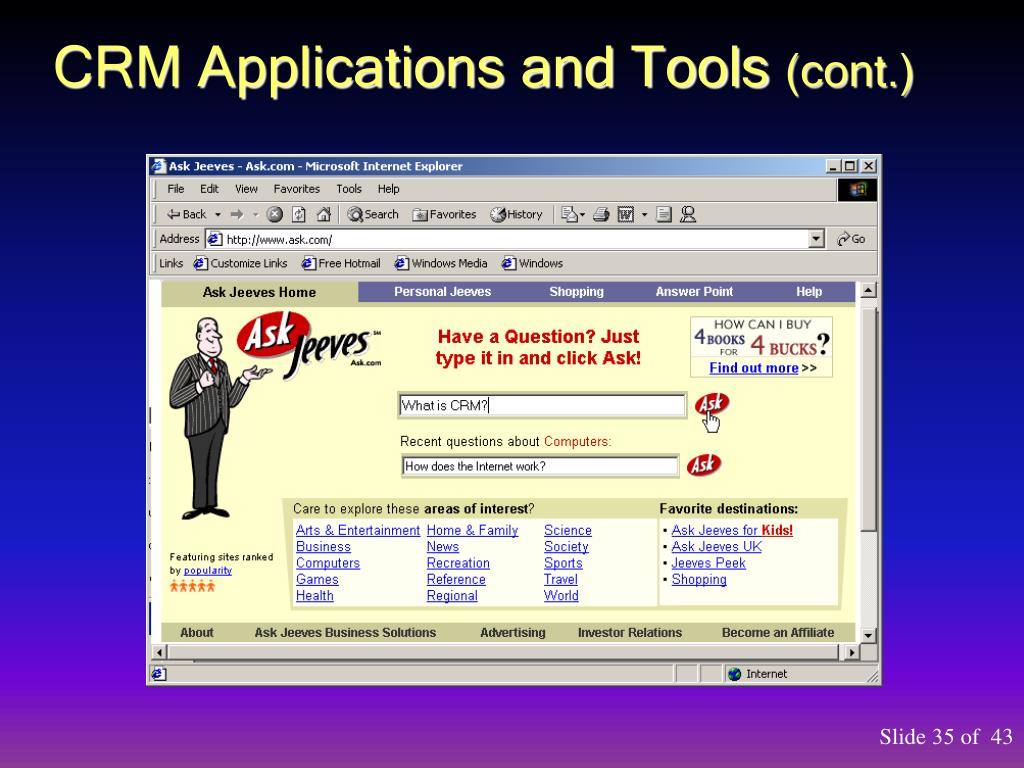
Task: Open the Travel category link
Action: click(x=561, y=579)
